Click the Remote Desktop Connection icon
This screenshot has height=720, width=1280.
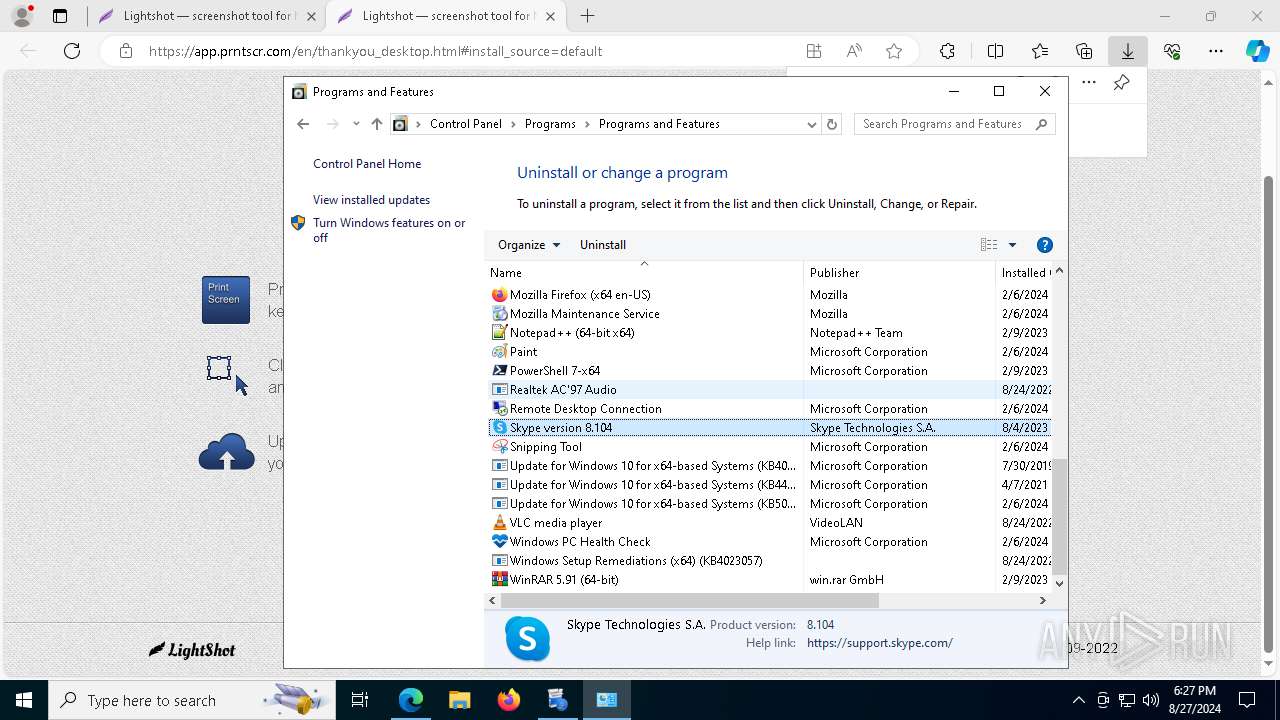pyautogui.click(x=500, y=409)
